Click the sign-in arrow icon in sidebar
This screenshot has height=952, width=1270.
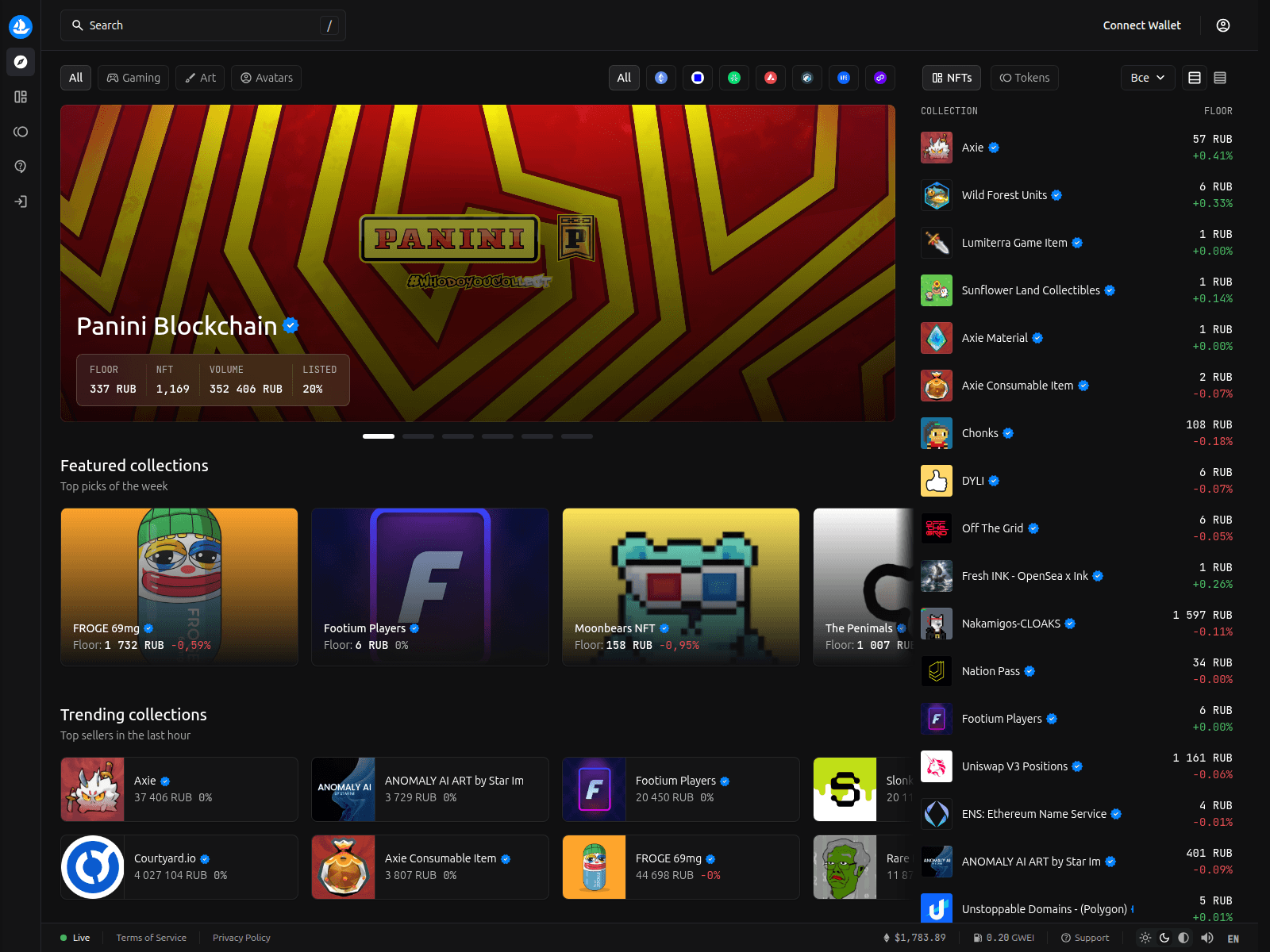[x=21, y=202]
